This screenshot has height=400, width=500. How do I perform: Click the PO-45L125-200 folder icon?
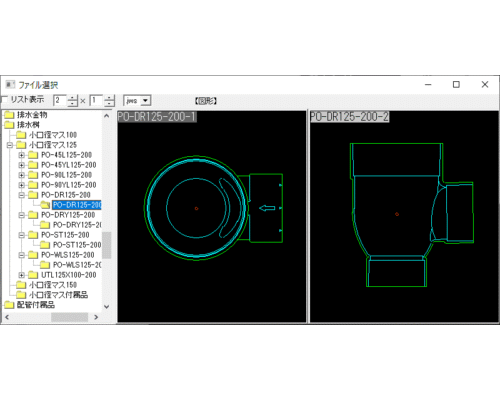click(x=33, y=155)
